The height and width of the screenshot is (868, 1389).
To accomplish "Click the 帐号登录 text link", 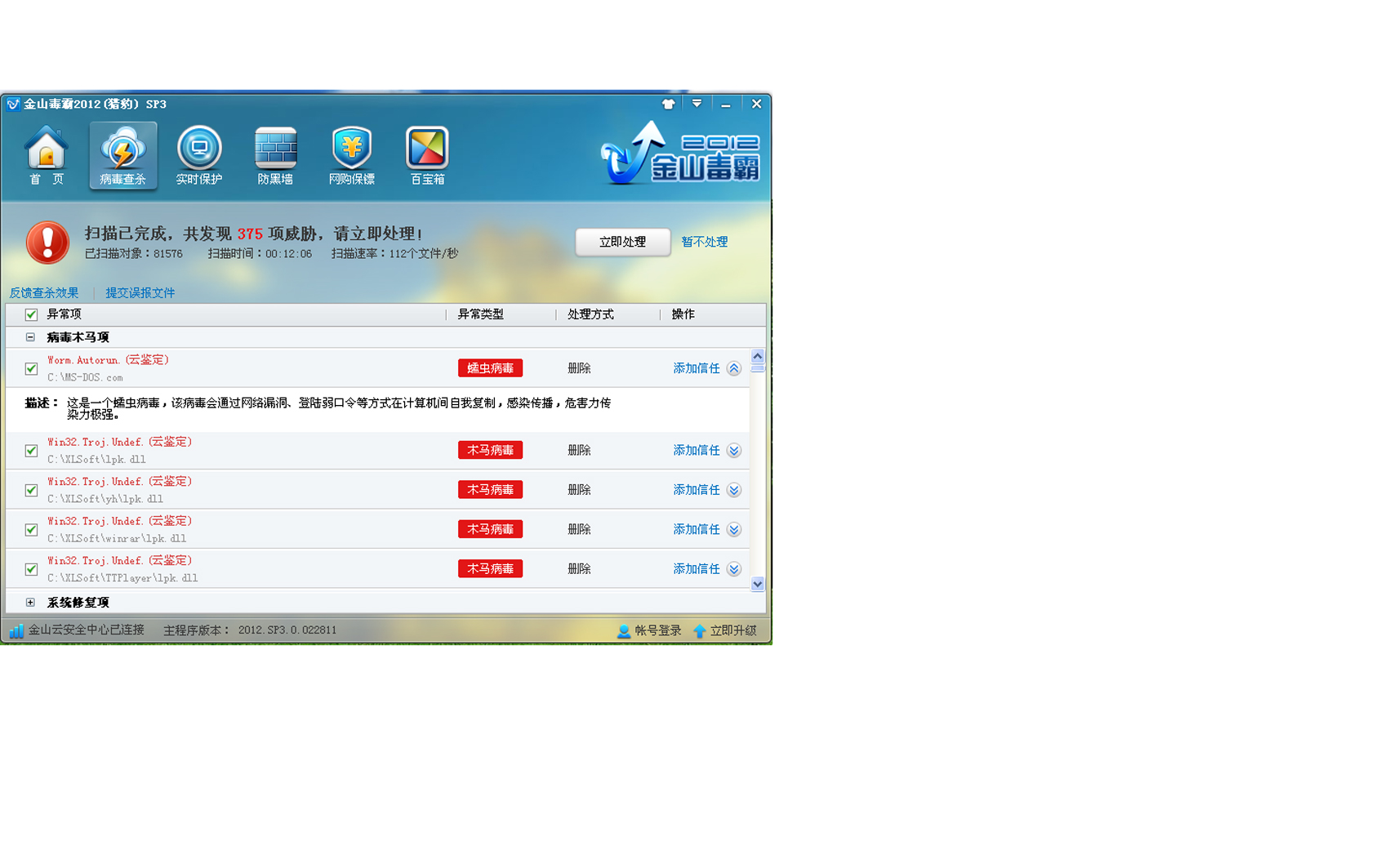I will pyautogui.click(x=658, y=630).
